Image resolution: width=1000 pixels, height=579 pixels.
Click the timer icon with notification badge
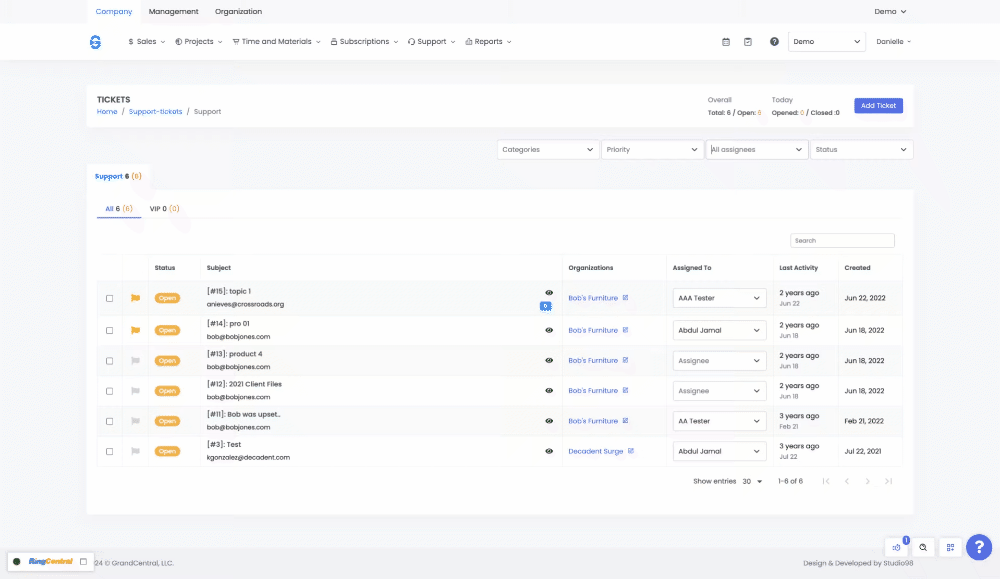click(x=897, y=547)
